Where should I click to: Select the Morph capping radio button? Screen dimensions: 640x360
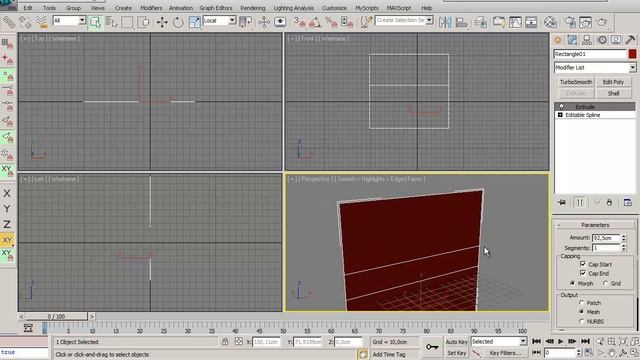(x=572, y=283)
